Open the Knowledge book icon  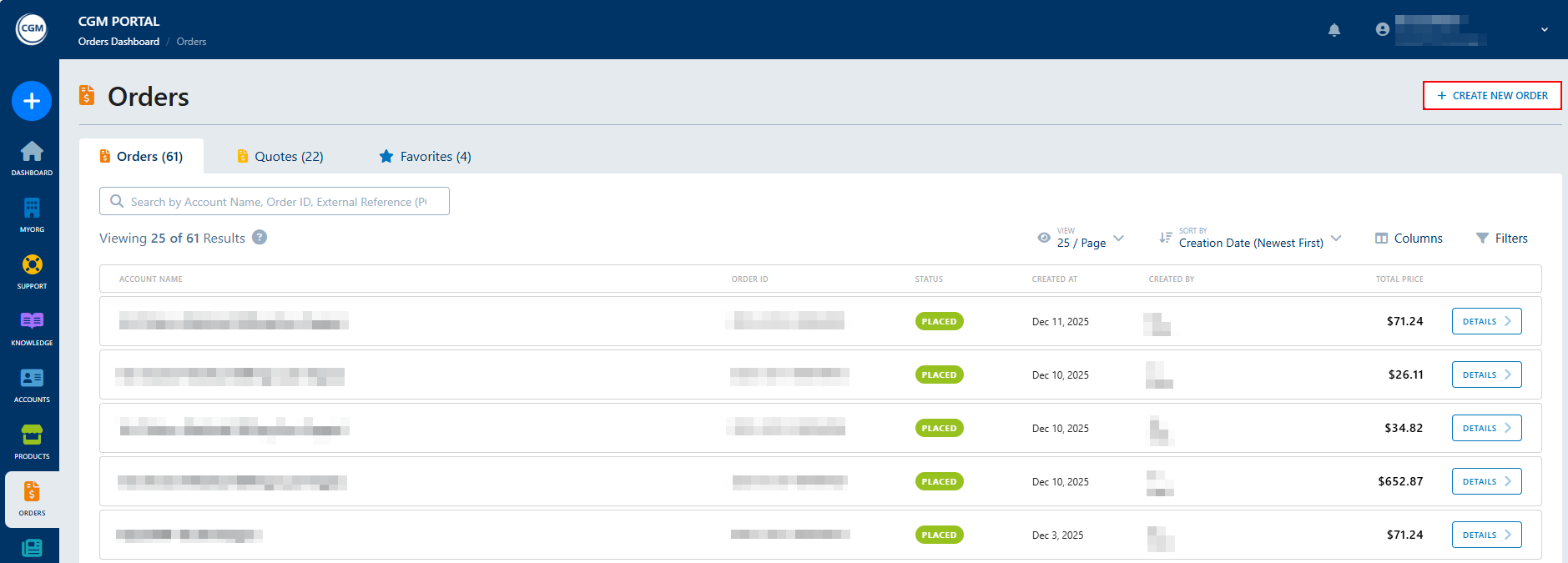pyautogui.click(x=32, y=323)
